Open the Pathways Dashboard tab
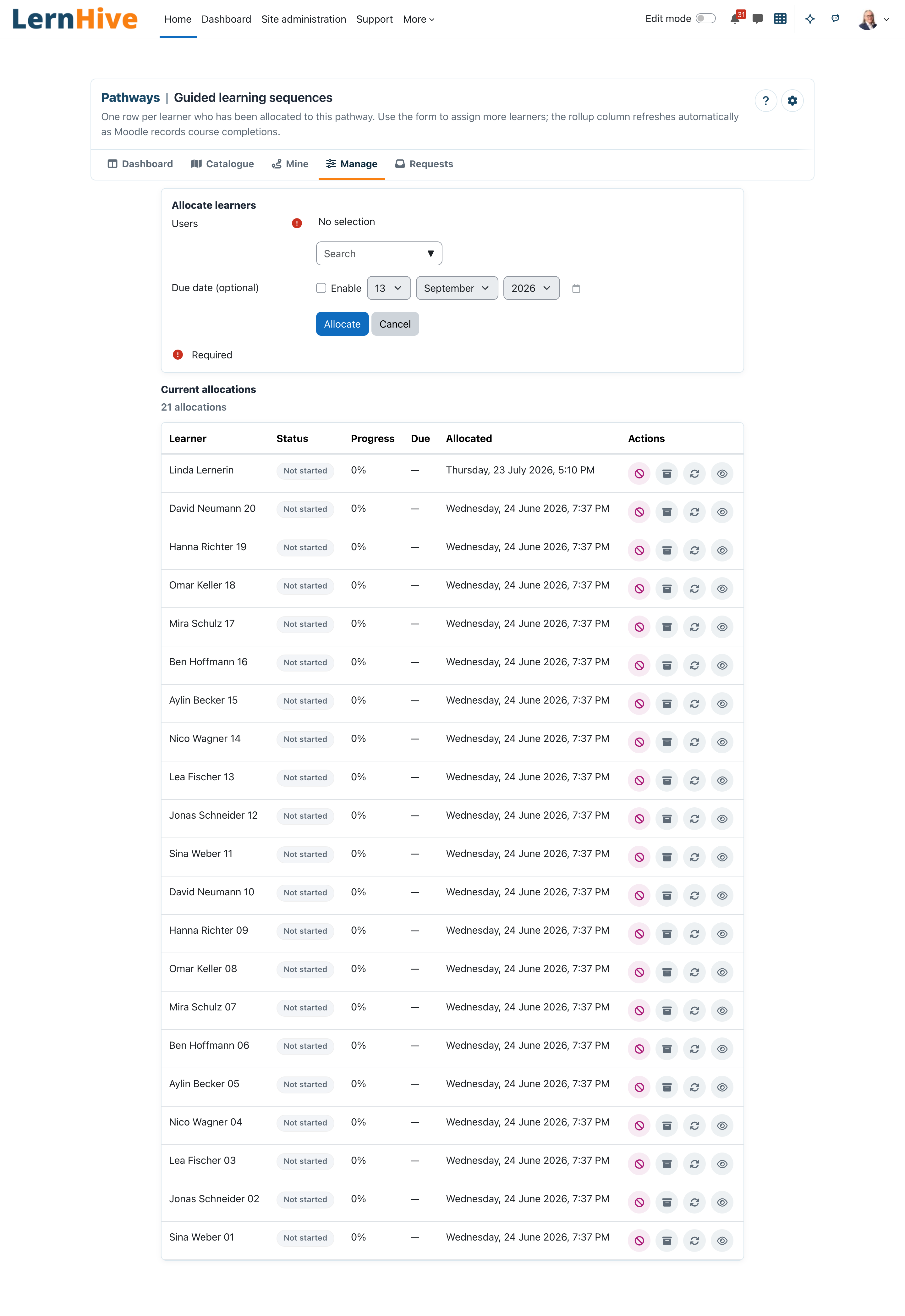The height and width of the screenshot is (1316, 905). pyautogui.click(x=140, y=164)
